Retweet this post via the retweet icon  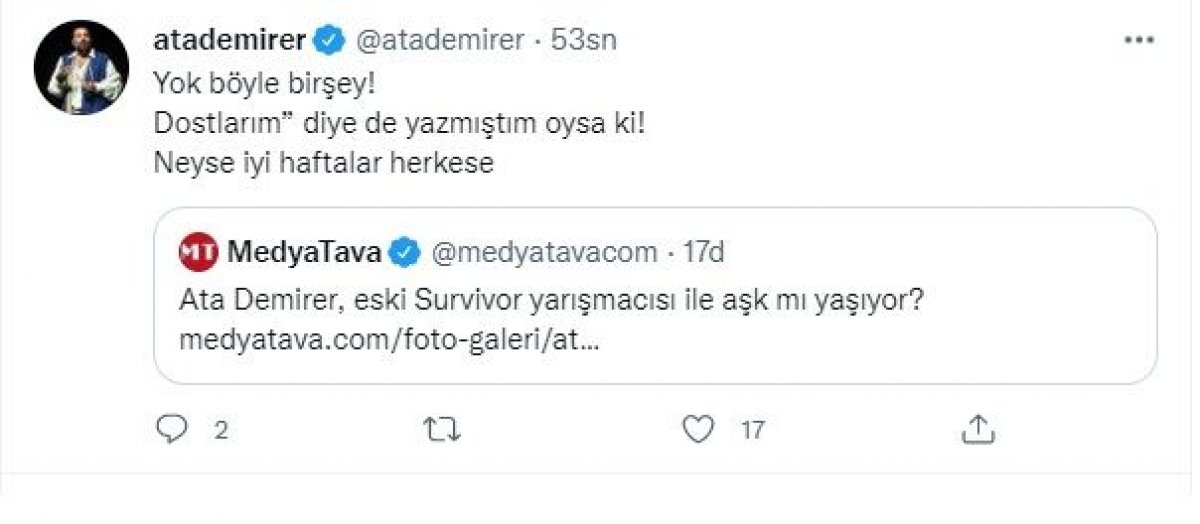(x=438, y=430)
